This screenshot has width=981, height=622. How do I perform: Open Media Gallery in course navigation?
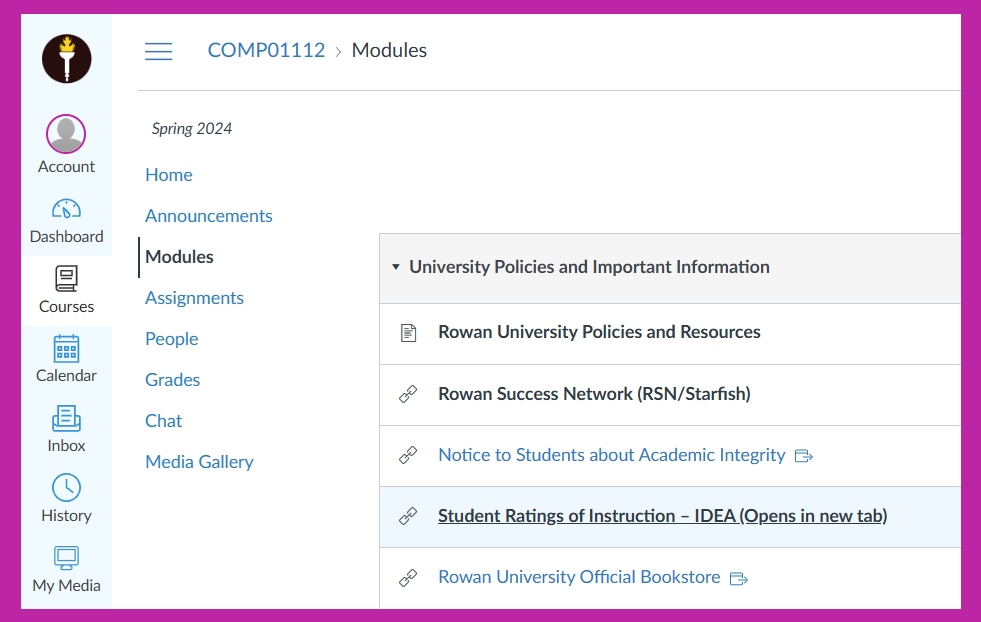(199, 462)
